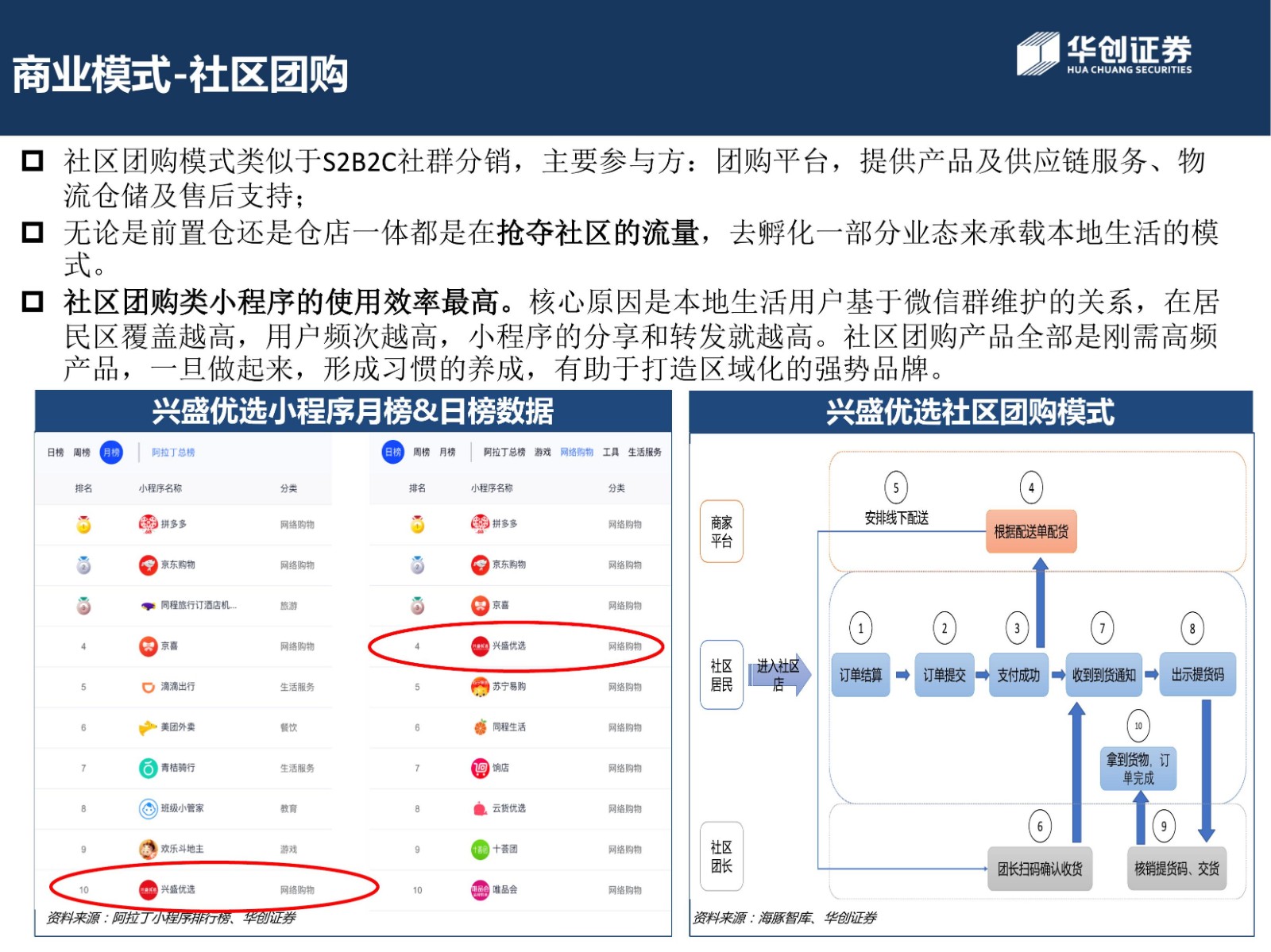
Task: Select the highlighted 月榜 tab in left ranking
Action: coord(112,453)
